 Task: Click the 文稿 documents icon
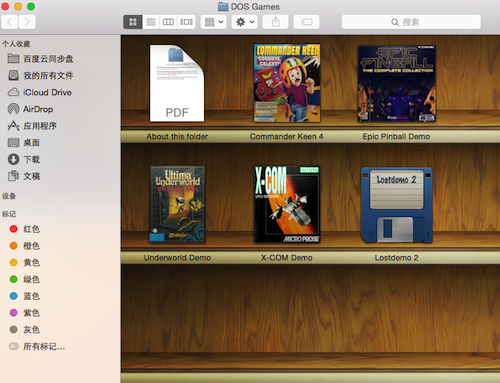coord(13,176)
